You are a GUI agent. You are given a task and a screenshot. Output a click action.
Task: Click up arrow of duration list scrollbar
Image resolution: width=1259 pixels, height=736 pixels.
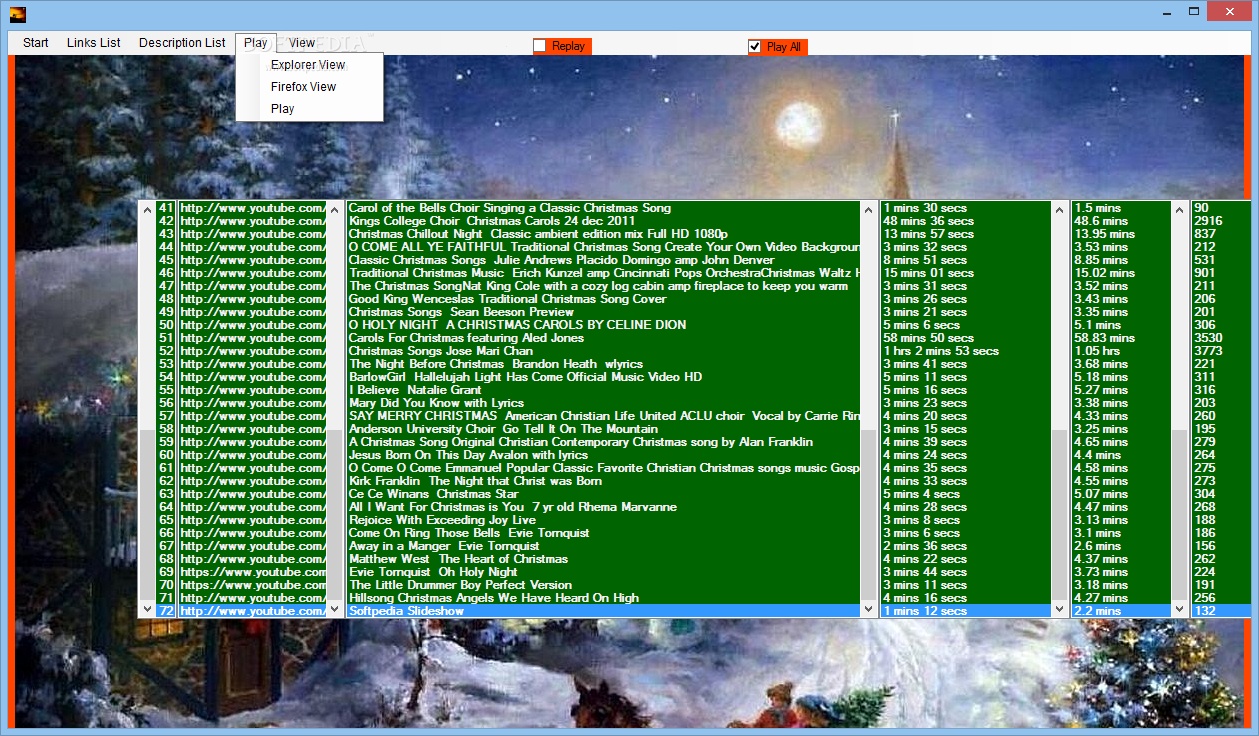pos(1060,209)
